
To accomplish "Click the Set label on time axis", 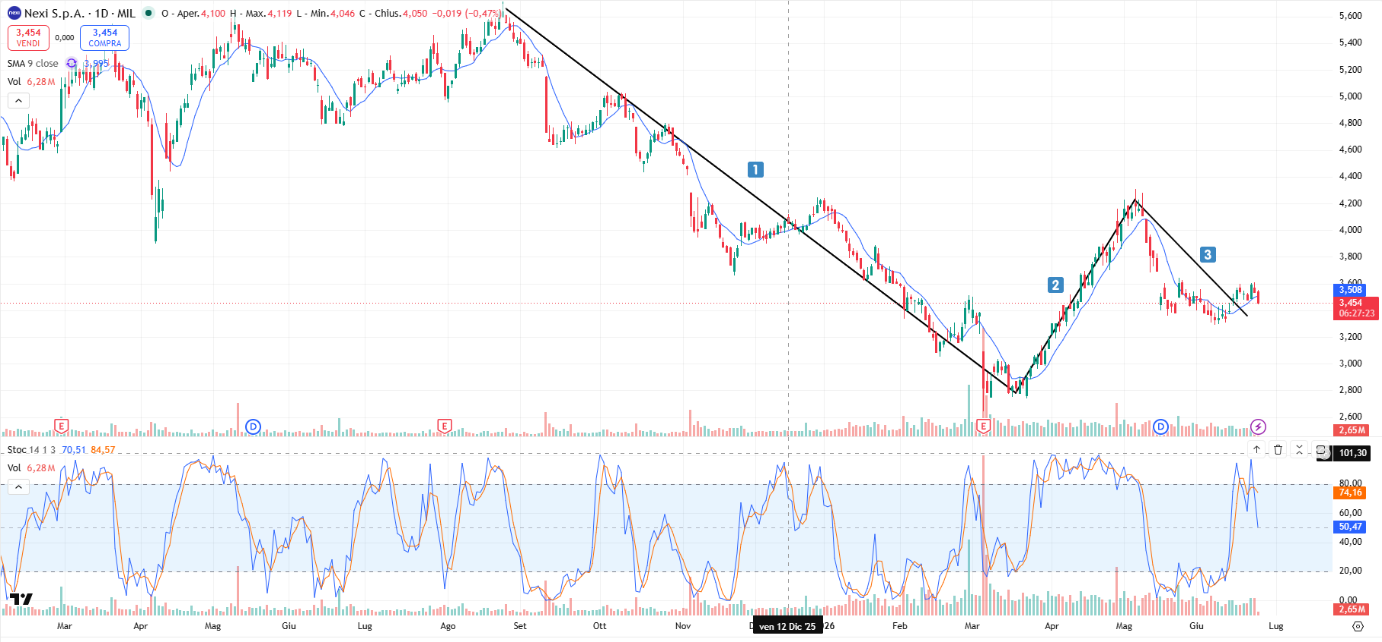I will 519,626.
